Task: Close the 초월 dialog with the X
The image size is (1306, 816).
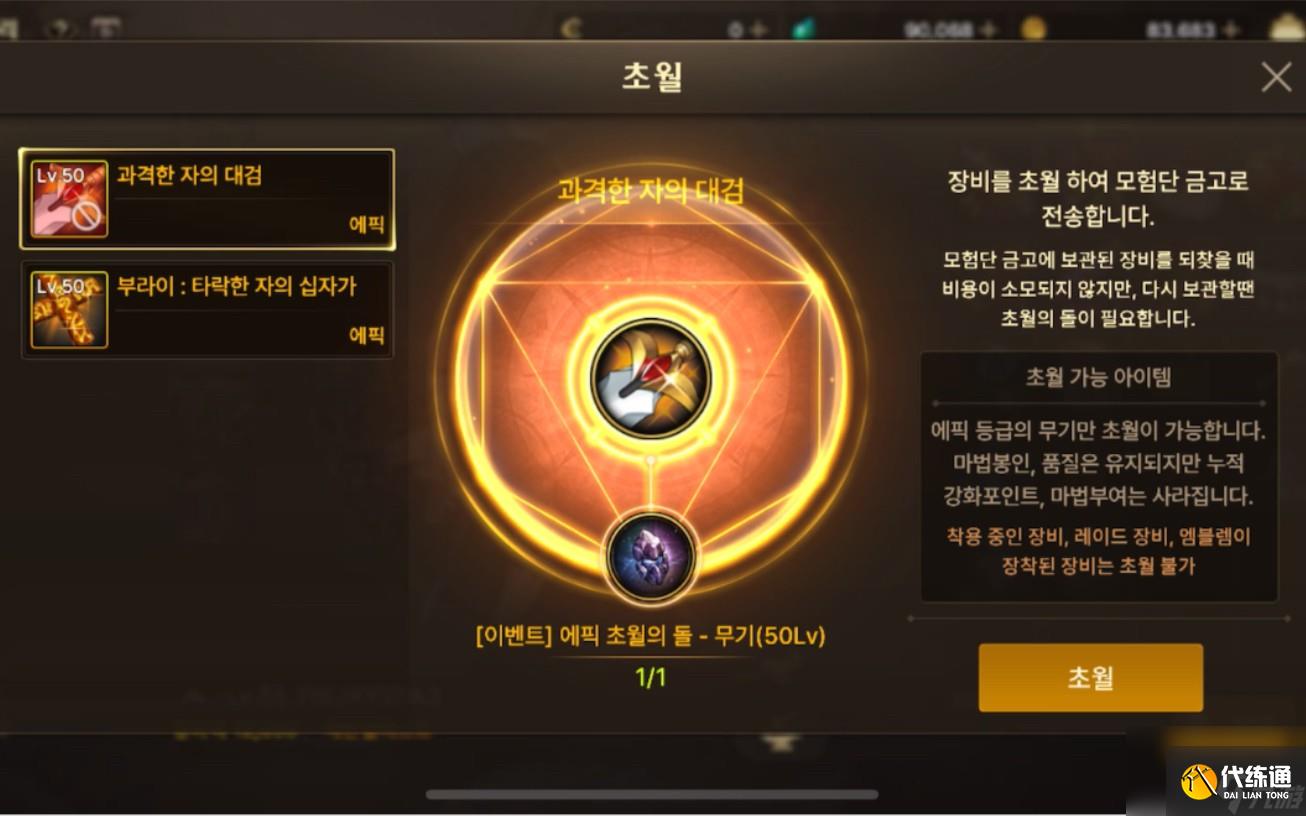Action: click(1276, 77)
